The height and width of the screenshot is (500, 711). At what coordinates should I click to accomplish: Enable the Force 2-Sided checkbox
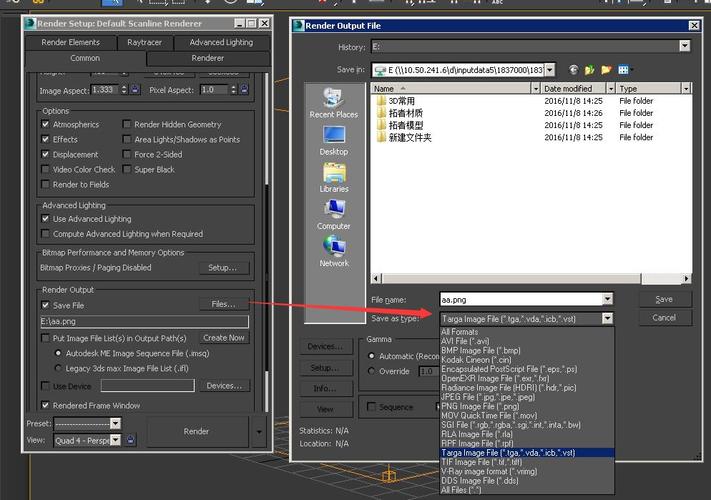[126, 155]
